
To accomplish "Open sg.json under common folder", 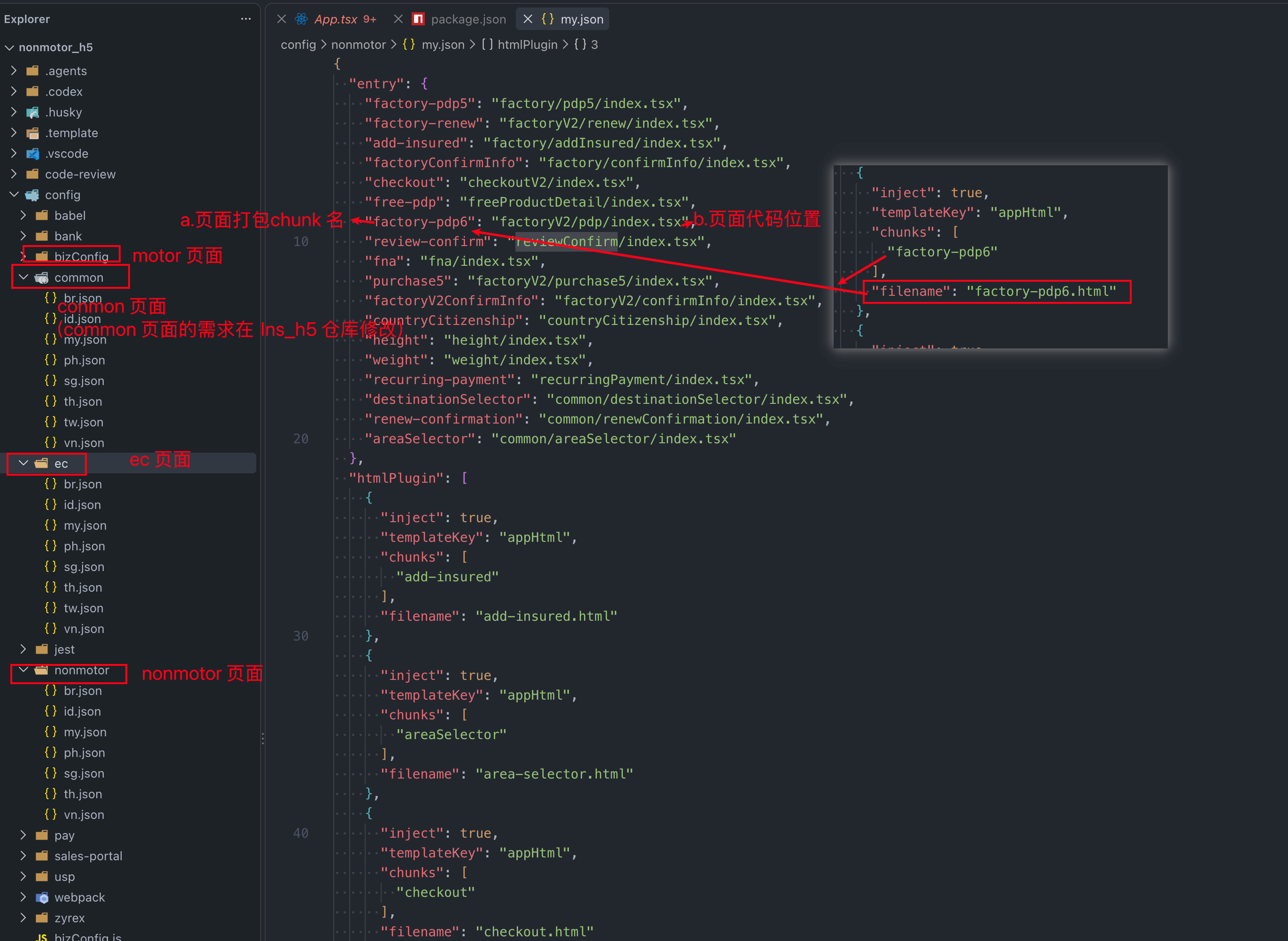I will tap(84, 380).
